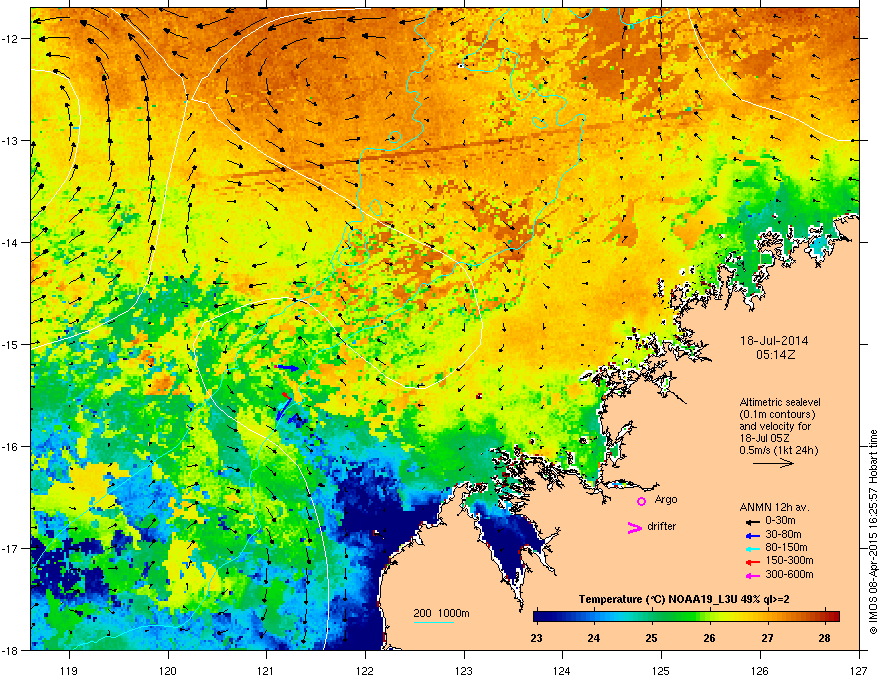Click latitude axis label -12
The width and height of the screenshot is (880, 680).
pos(11,39)
